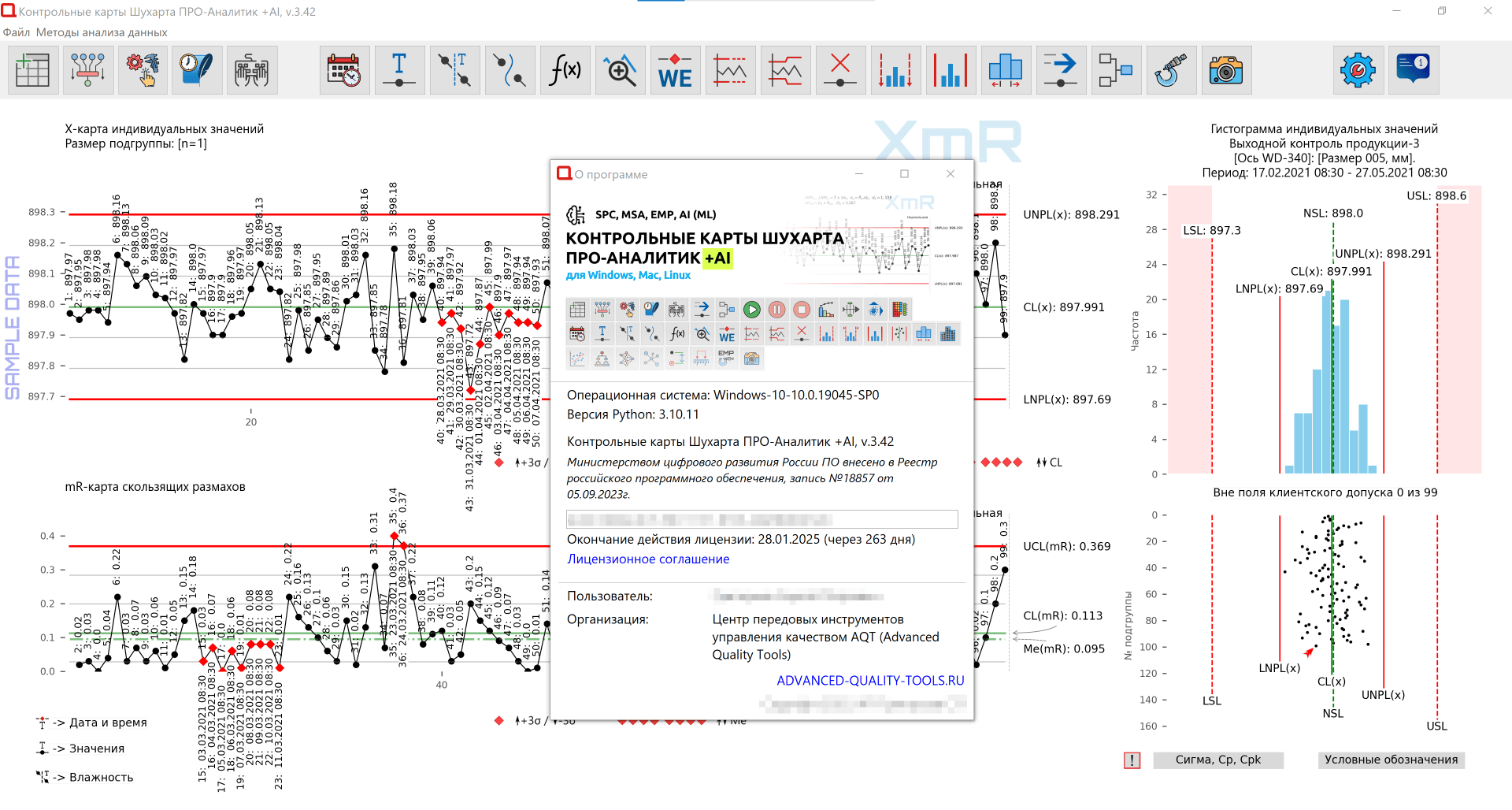This screenshot has height=810, width=1512.
Task: Click the LSL: 897.3 histogram label
Action: pyautogui.click(x=1212, y=231)
